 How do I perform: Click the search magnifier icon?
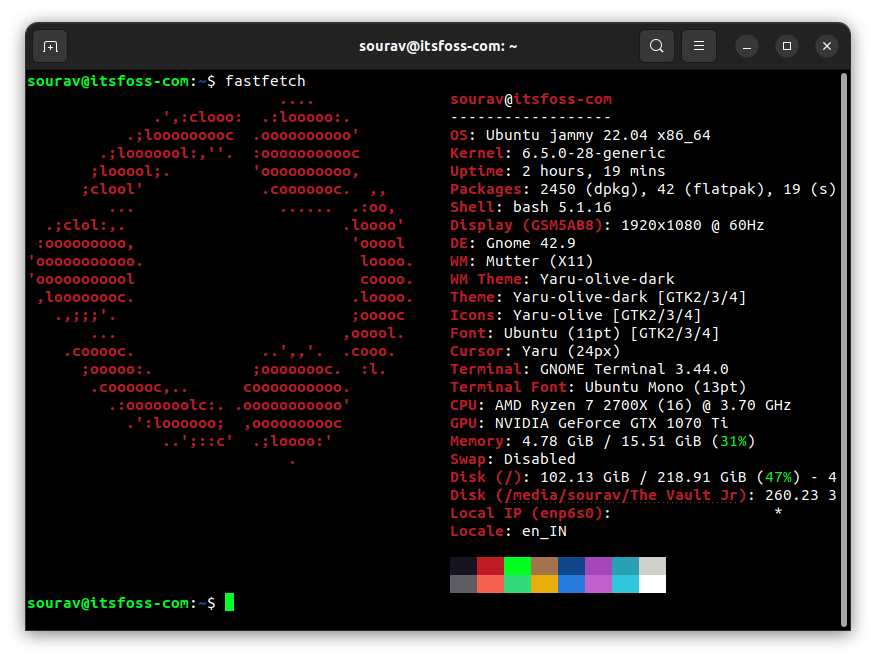pos(656,46)
